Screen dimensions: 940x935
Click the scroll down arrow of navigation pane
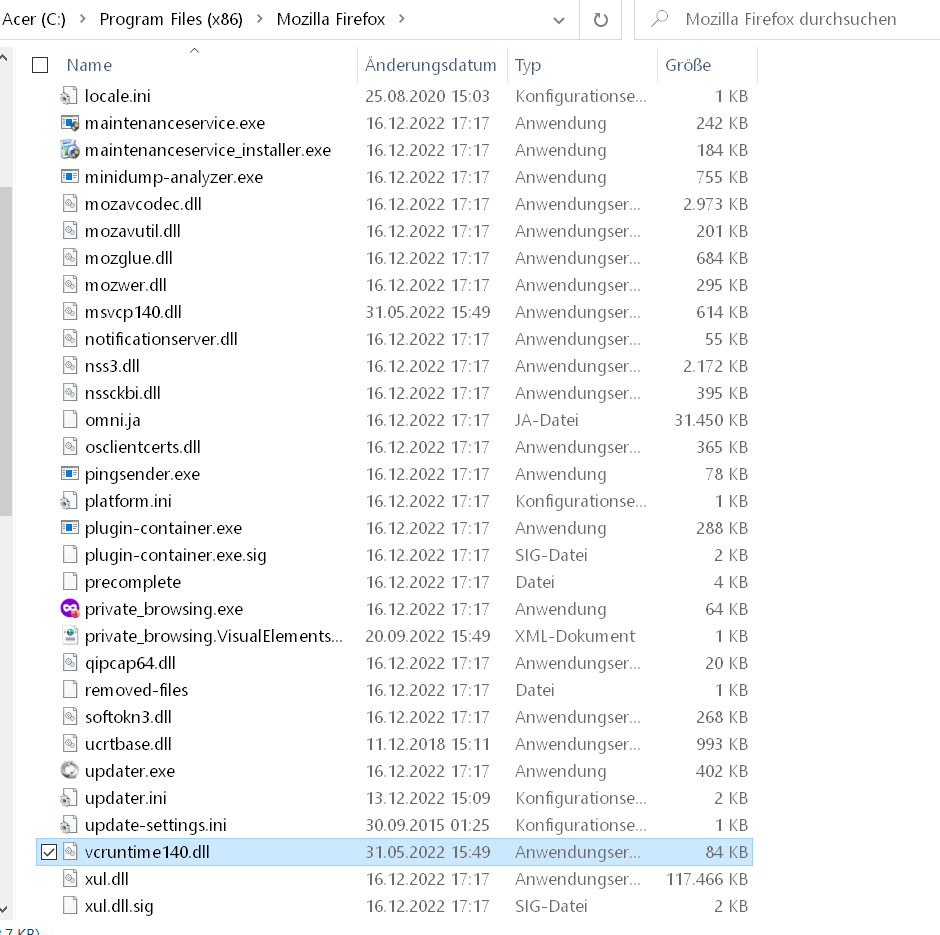tap(4, 910)
